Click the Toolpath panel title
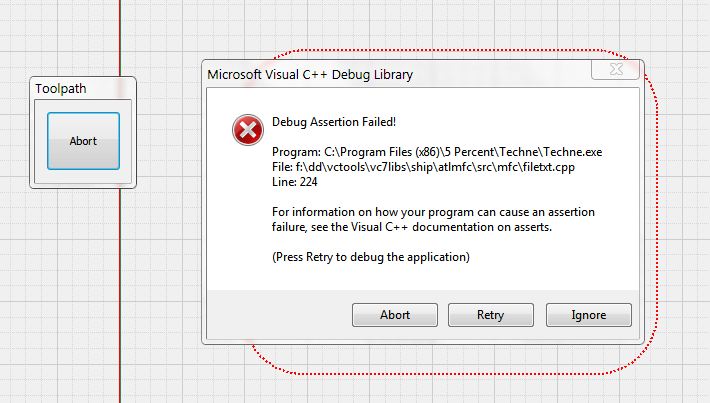710x403 pixels. (x=61, y=89)
